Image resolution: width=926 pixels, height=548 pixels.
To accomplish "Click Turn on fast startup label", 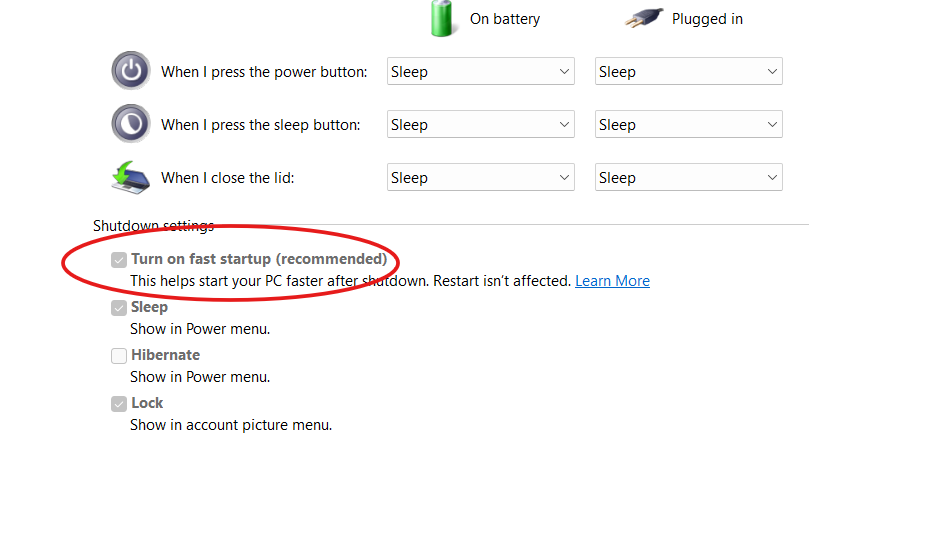I will pyautogui.click(x=259, y=259).
